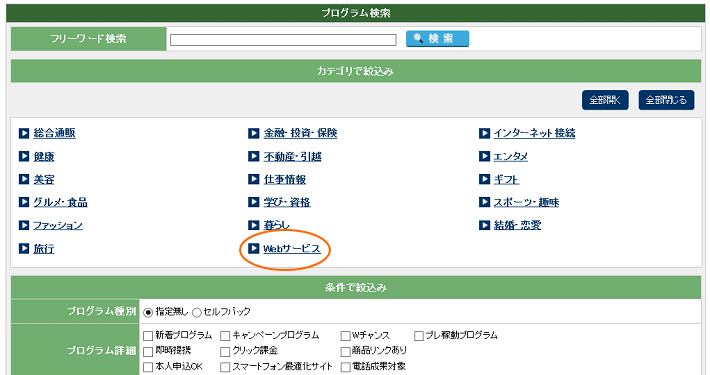
Task: Open the 結婚・恋愛 category link
Action: (518, 225)
